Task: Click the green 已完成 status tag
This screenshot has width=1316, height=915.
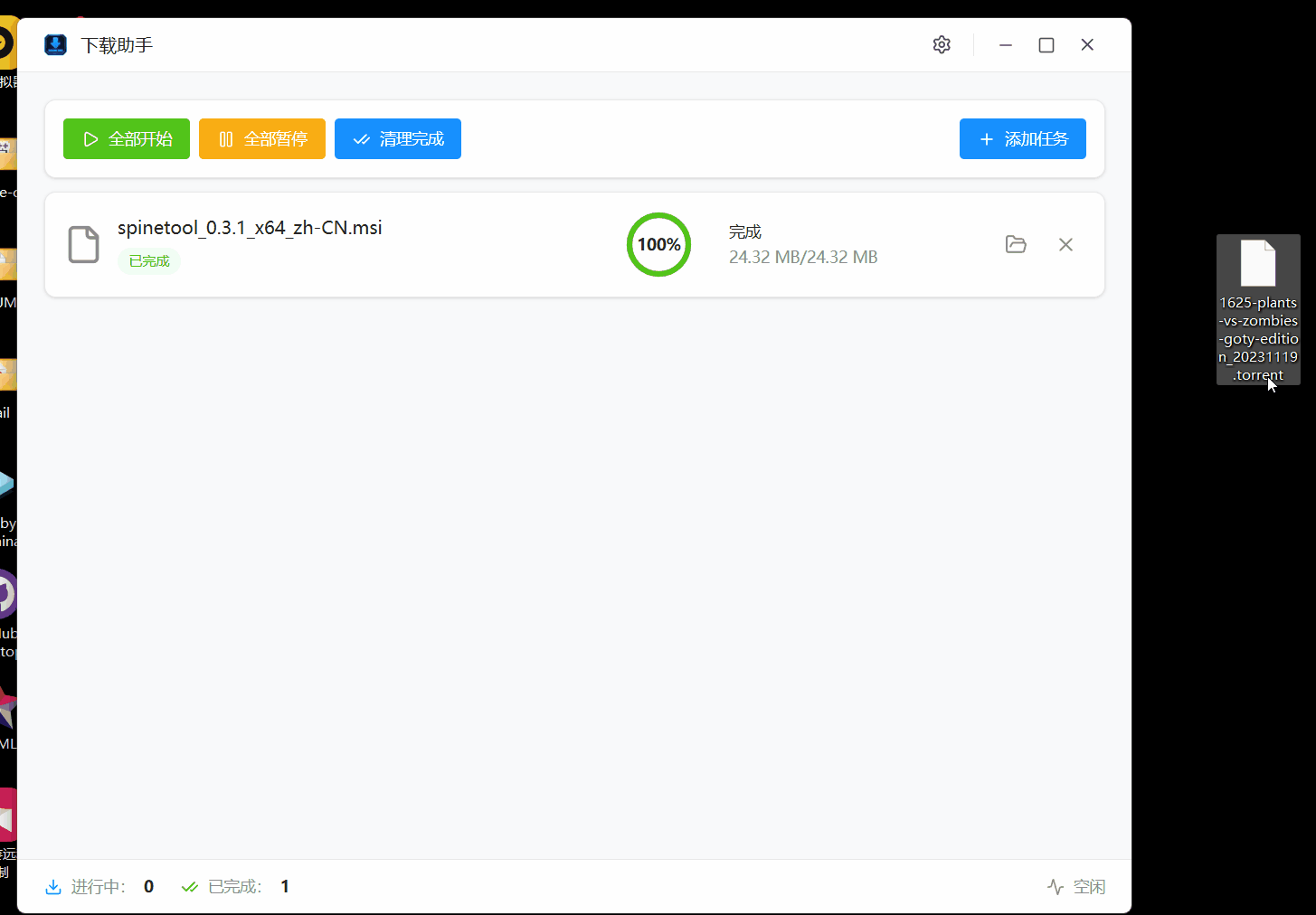Action: coord(148,260)
